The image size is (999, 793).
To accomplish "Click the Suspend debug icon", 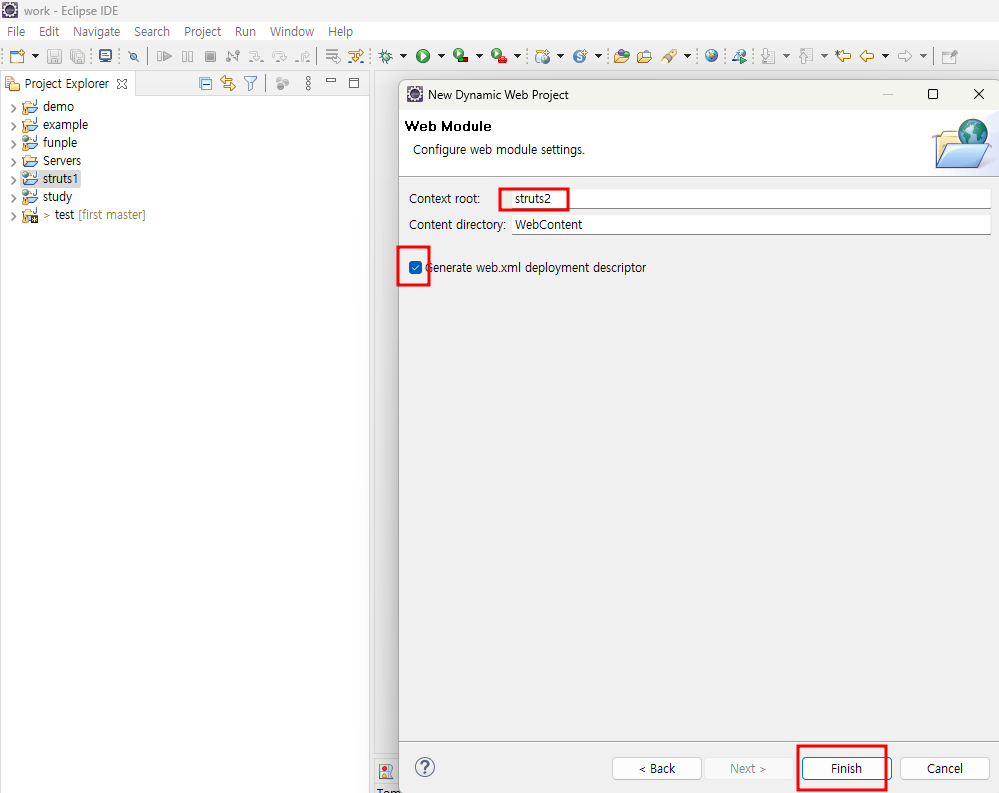I will 187,56.
